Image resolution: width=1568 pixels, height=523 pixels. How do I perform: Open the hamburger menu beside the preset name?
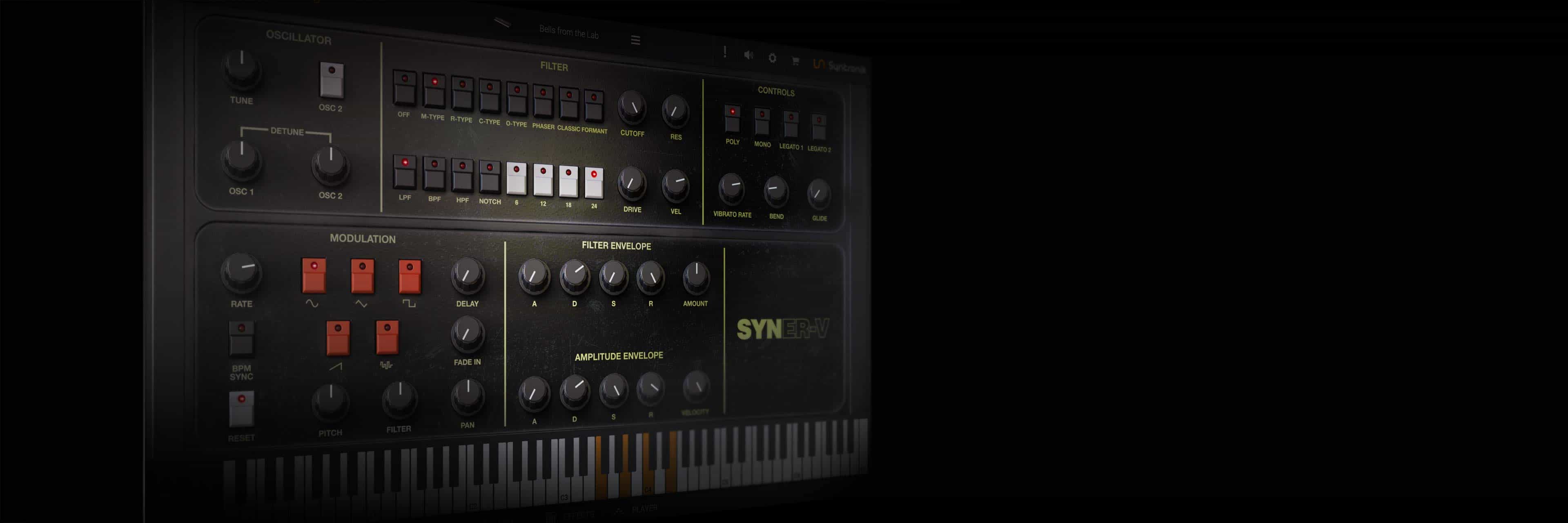click(635, 40)
